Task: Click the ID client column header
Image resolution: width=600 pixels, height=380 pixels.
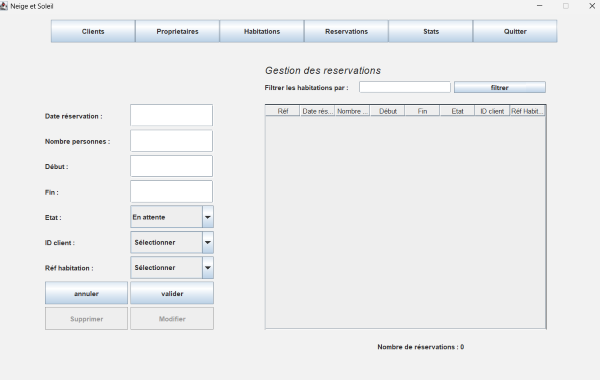Action: point(492,111)
